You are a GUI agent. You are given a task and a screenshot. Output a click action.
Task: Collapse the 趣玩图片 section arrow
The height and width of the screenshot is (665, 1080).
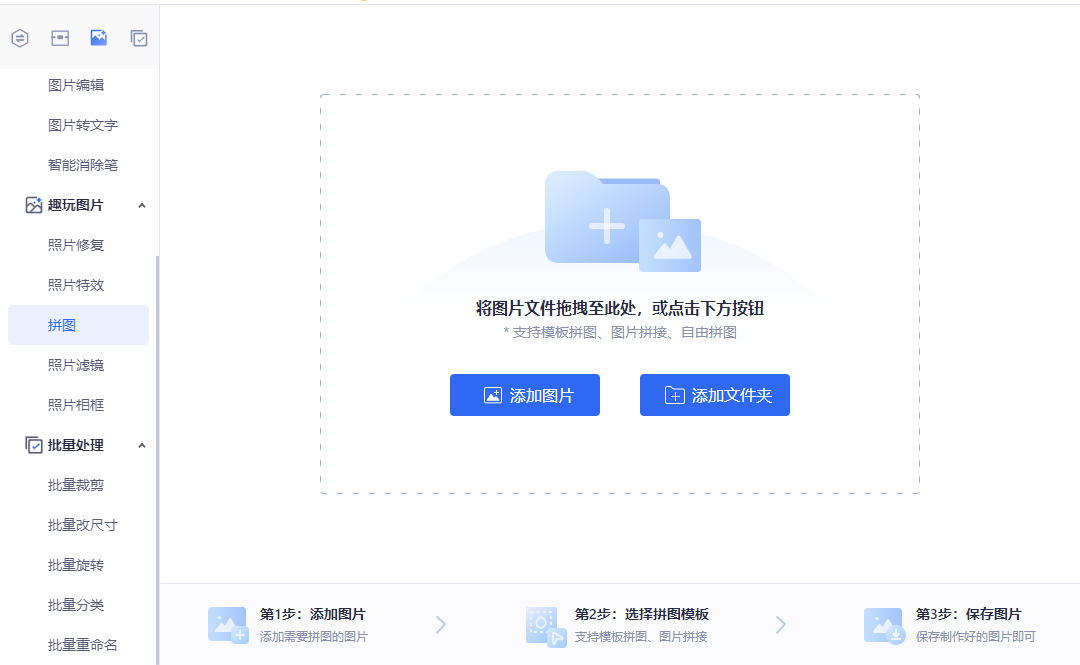142,205
